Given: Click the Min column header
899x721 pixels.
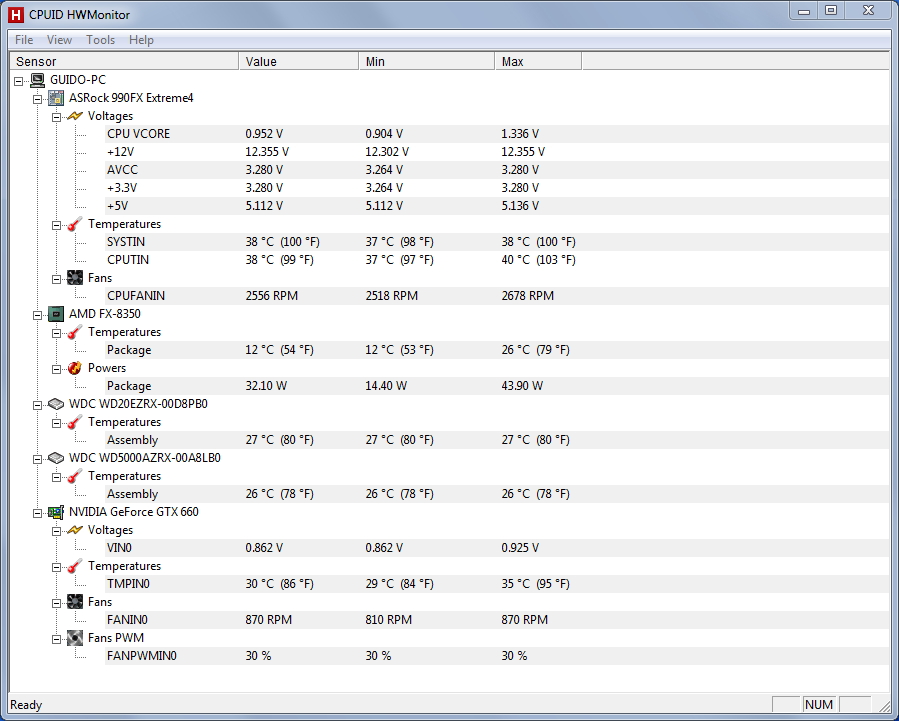Looking at the screenshot, I should click(427, 61).
